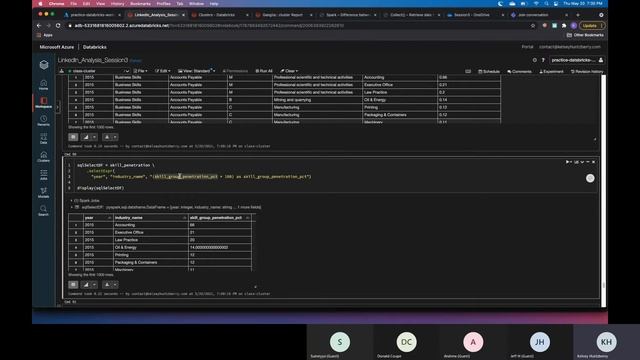The height and width of the screenshot is (360, 640).
Task: Go to Home in the sidebar
Action: coord(44,85)
